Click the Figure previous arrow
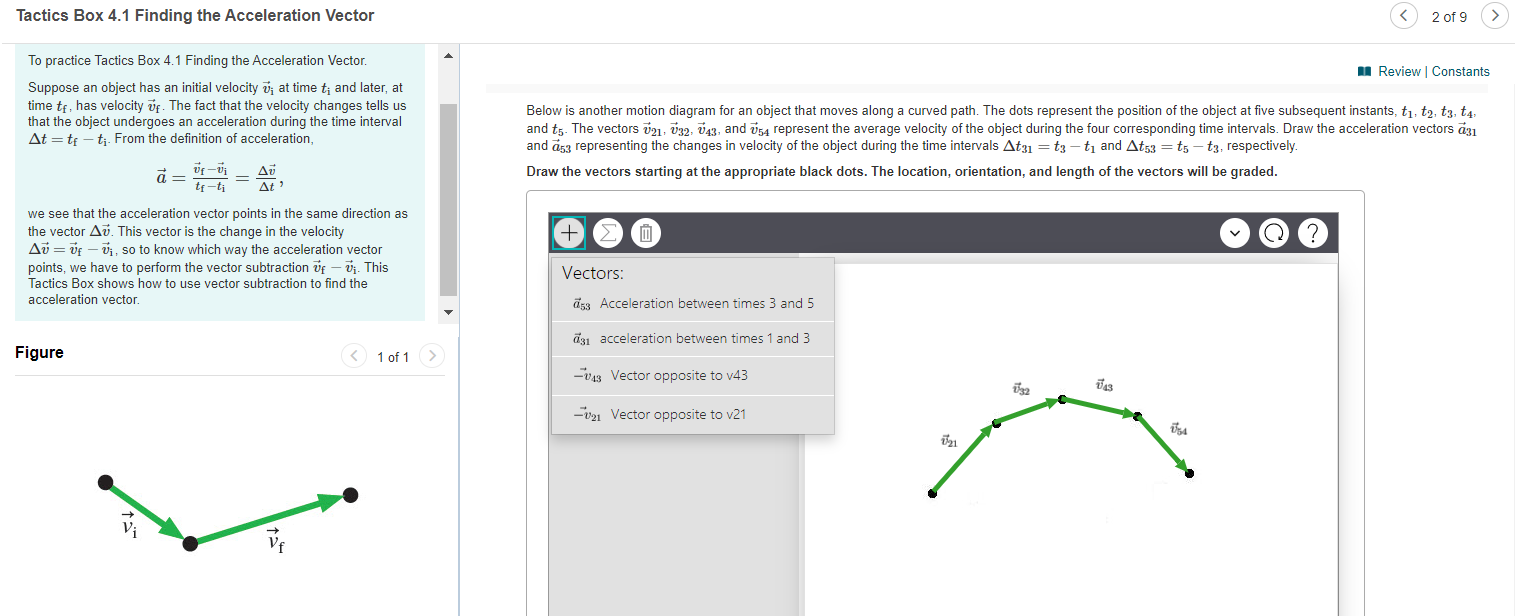Viewport: 1515px width, 616px height. (x=354, y=356)
